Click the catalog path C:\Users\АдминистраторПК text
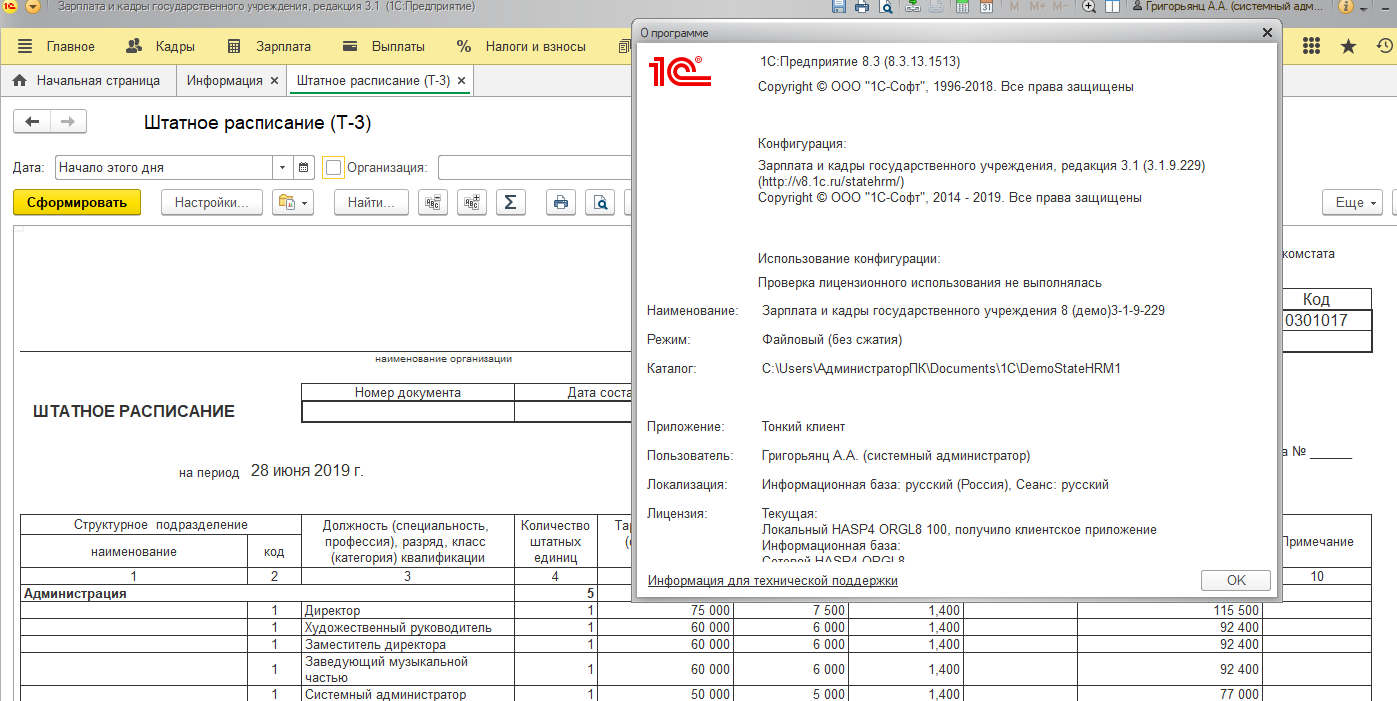Screen dimensions: 1397x701 [x=942, y=368]
